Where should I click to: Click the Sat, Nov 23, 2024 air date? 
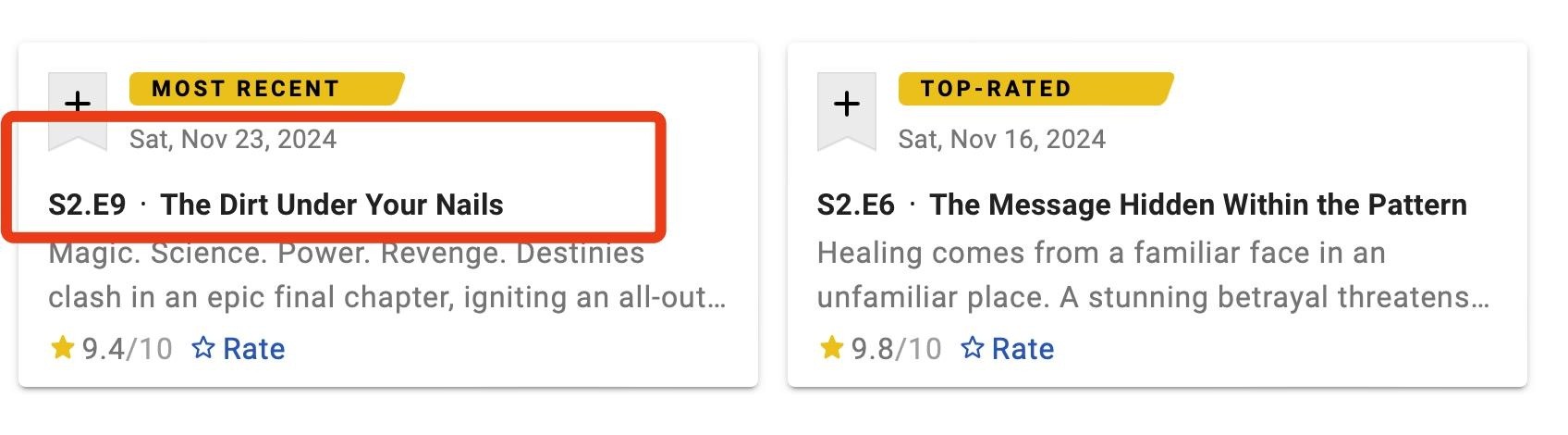click(x=233, y=140)
